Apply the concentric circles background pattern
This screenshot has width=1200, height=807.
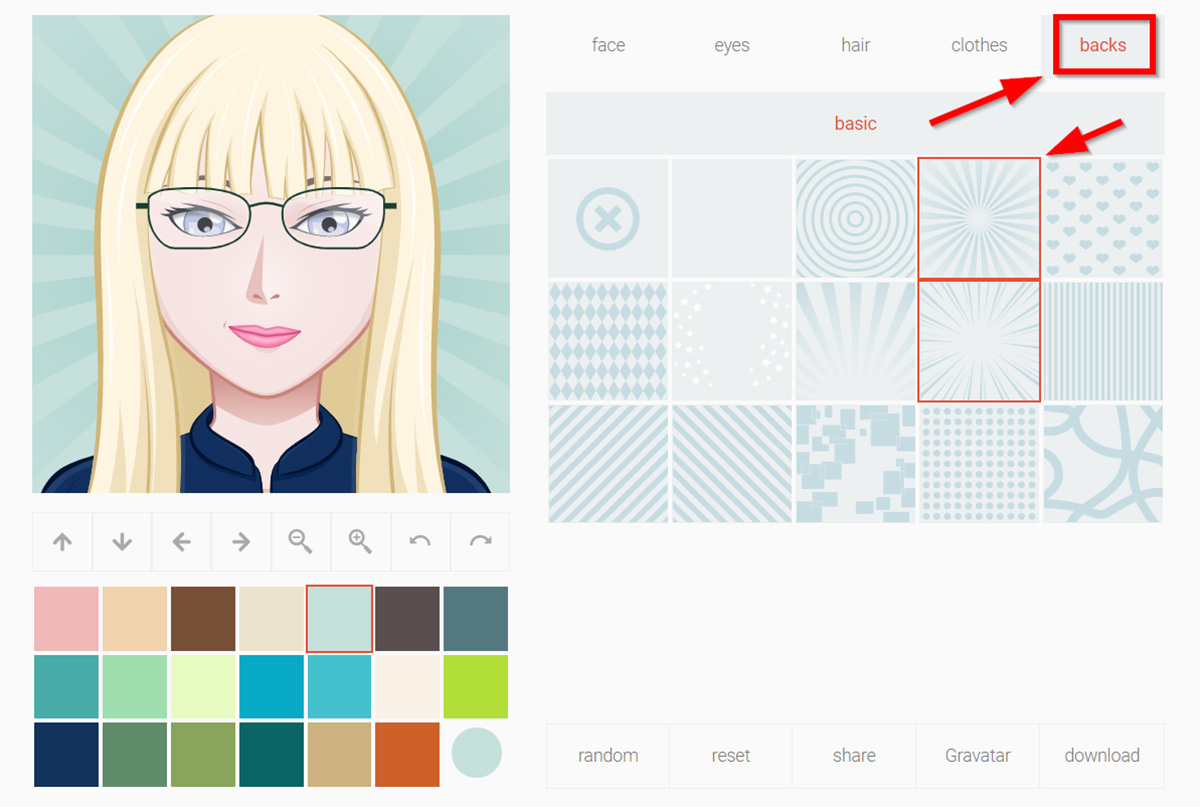pos(855,217)
